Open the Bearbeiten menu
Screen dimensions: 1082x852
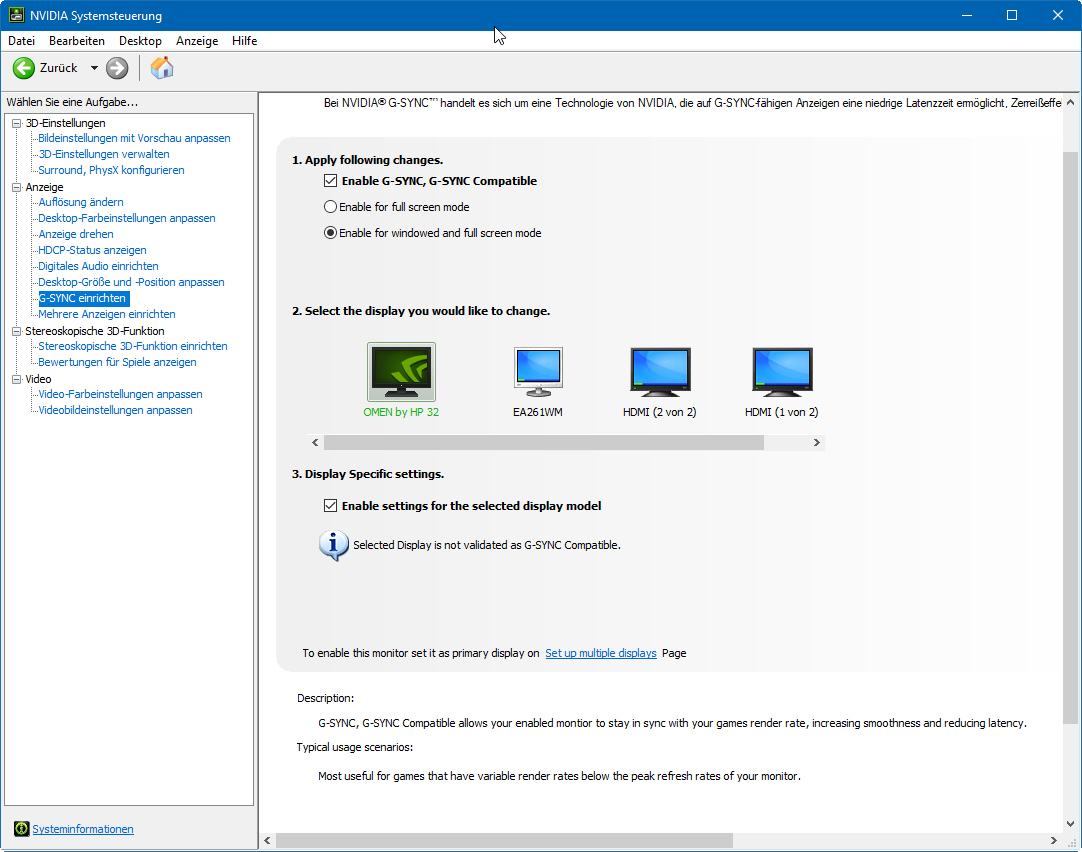(77, 41)
